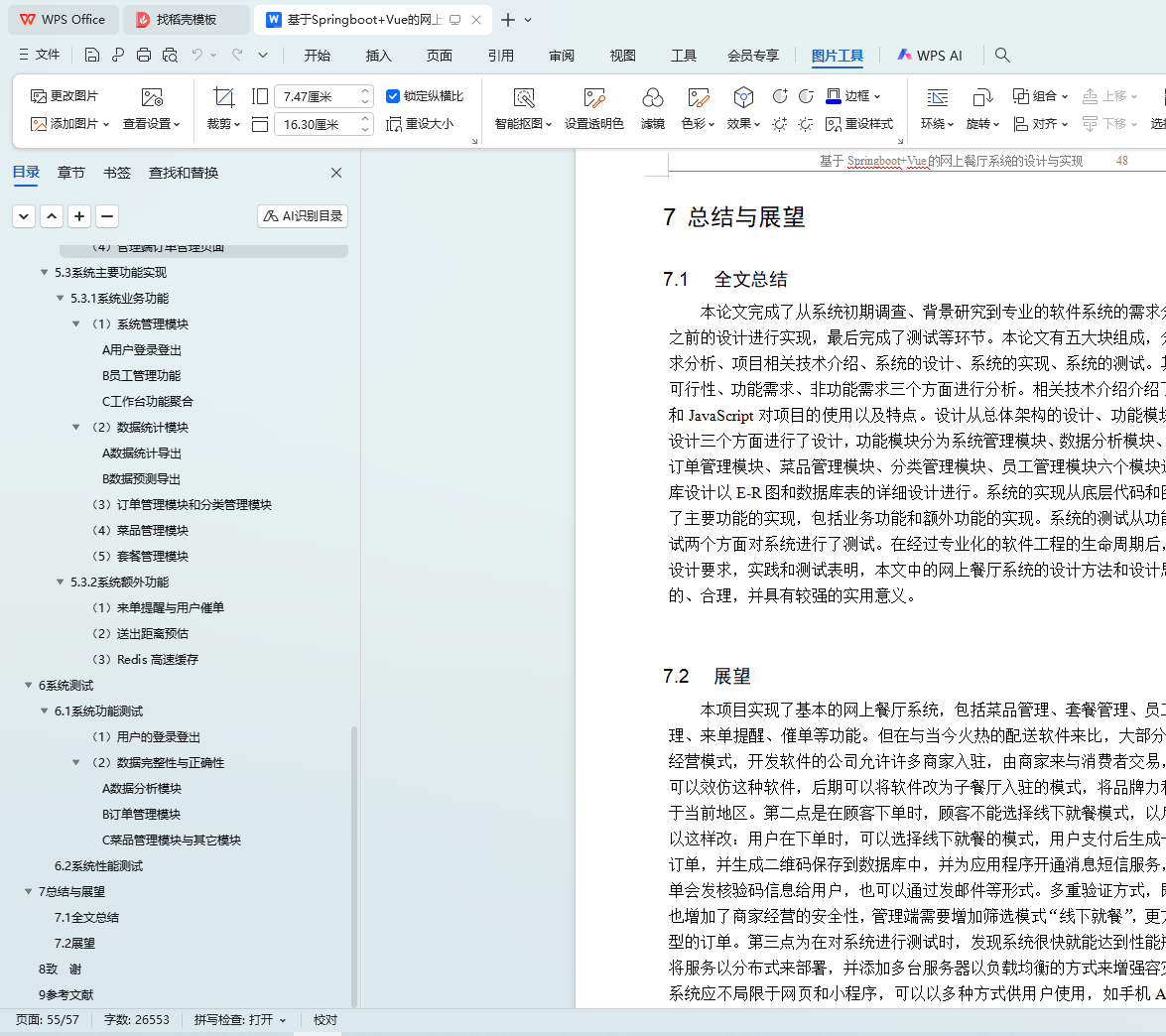Click the 重设大小 reset size button
The width and height of the screenshot is (1166, 1036).
point(420,123)
